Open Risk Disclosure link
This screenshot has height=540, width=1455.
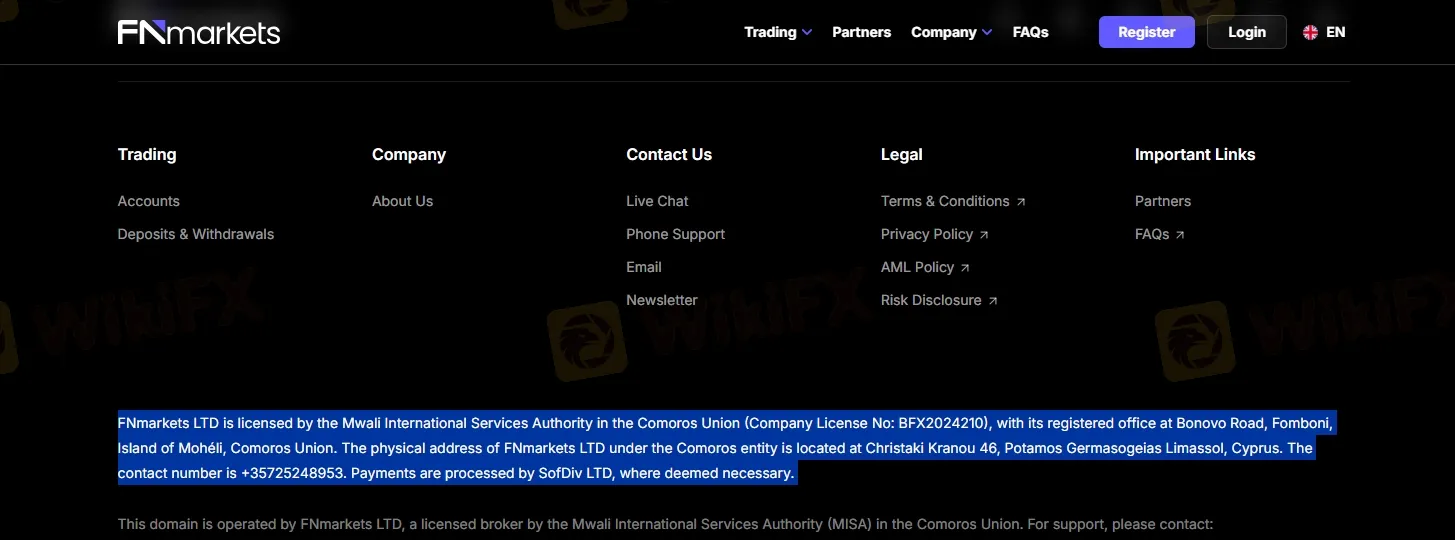[x=931, y=300]
